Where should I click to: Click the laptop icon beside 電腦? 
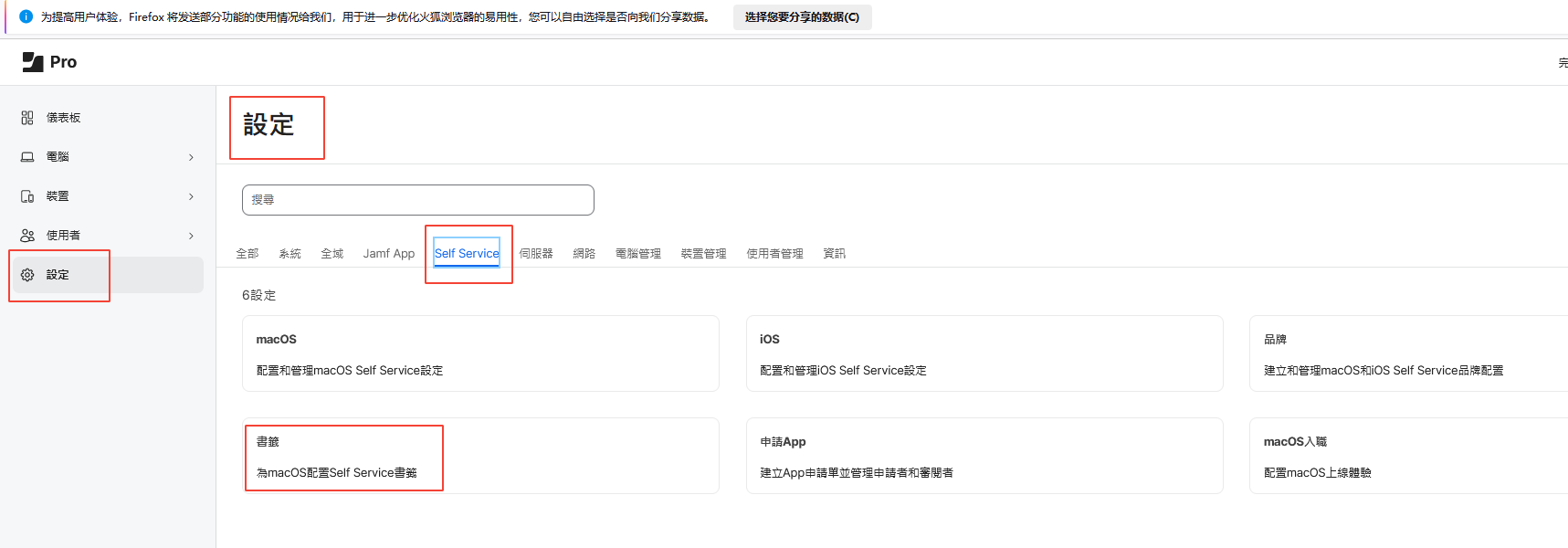[x=27, y=157]
